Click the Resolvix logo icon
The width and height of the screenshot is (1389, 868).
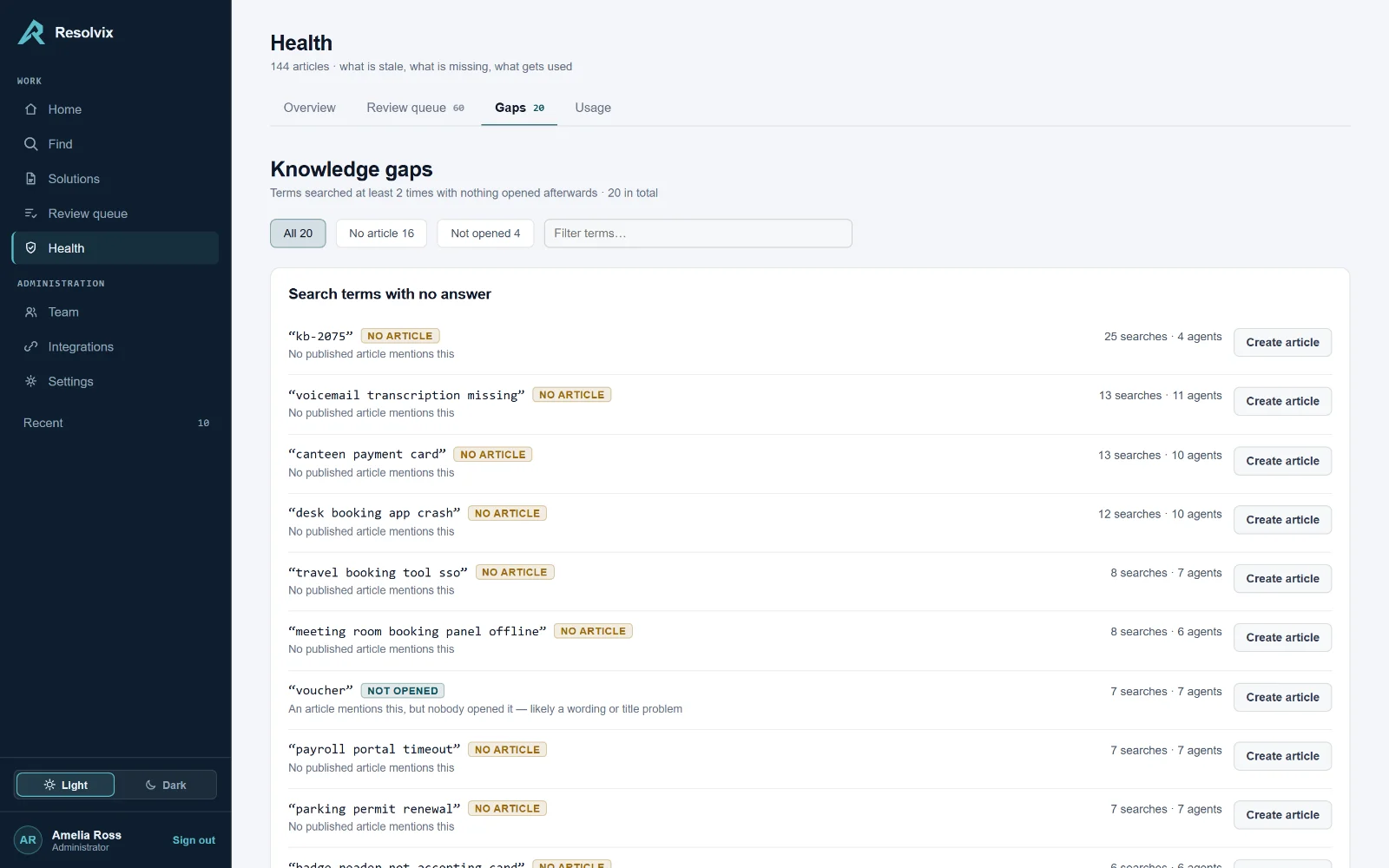coord(31,32)
